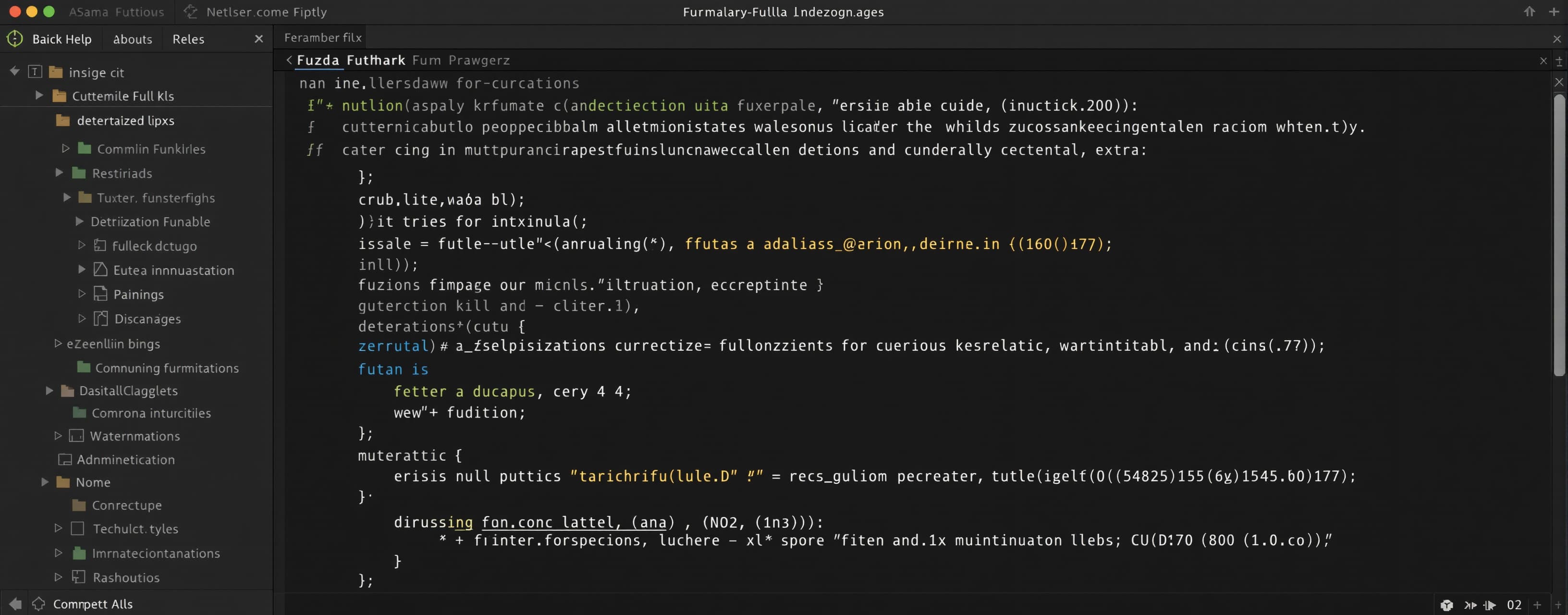Viewport: 1568px width, 615px height.
Task: Click the Discanages file icon
Action: 101,318
